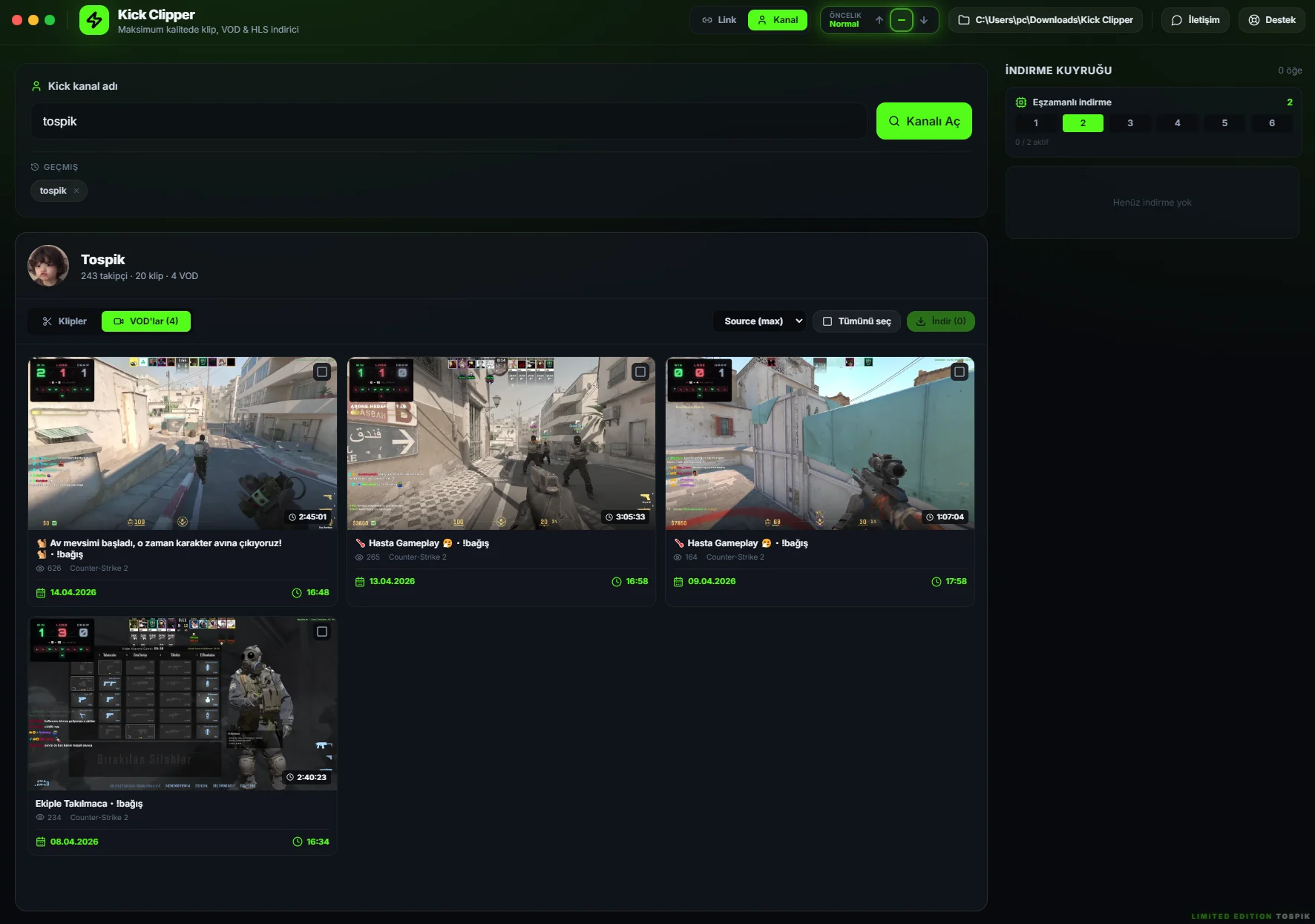Change the download folder path
This screenshot has width=1315, height=924.
[x=1046, y=20]
